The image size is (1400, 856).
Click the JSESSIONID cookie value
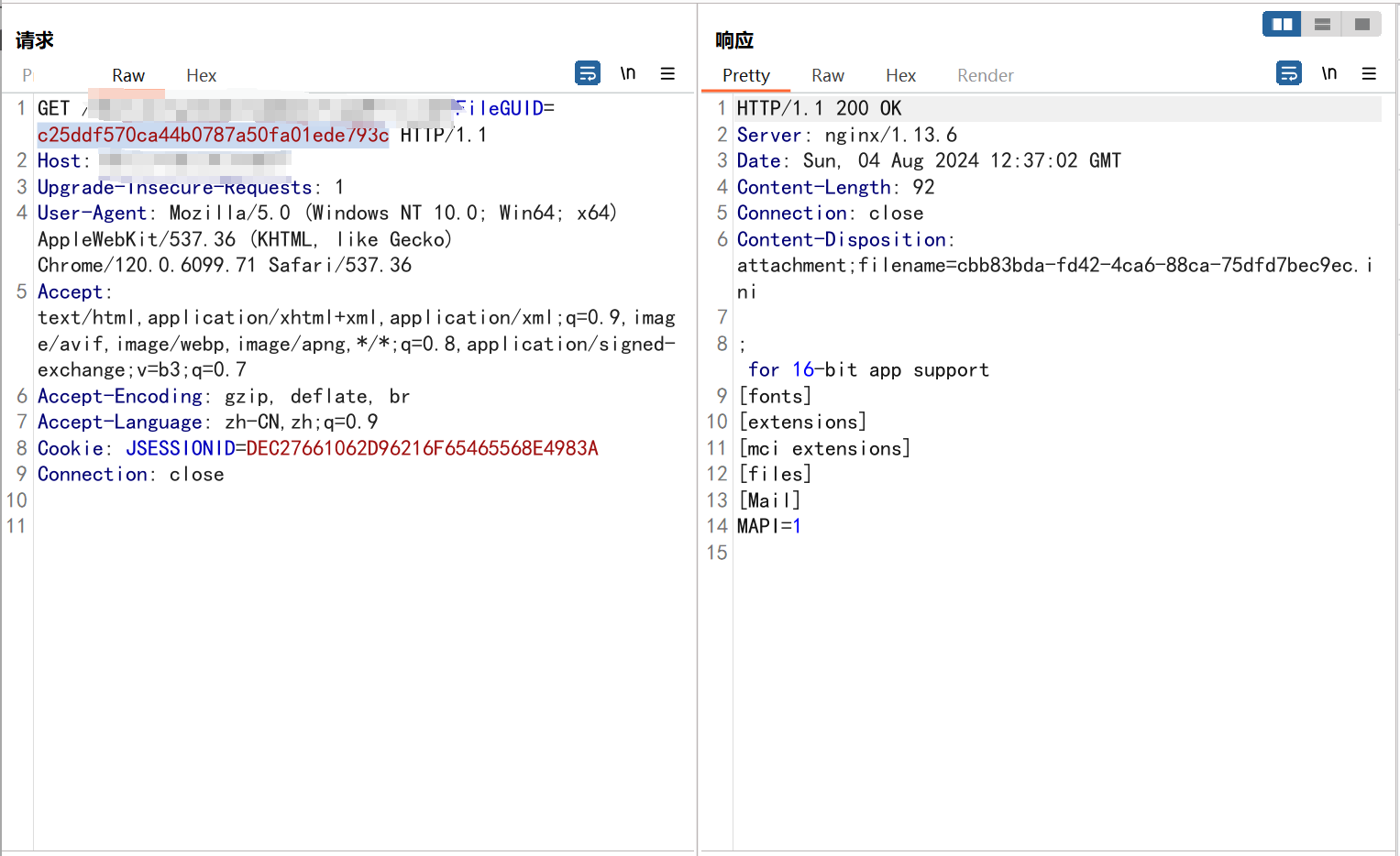tap(422, 448)
